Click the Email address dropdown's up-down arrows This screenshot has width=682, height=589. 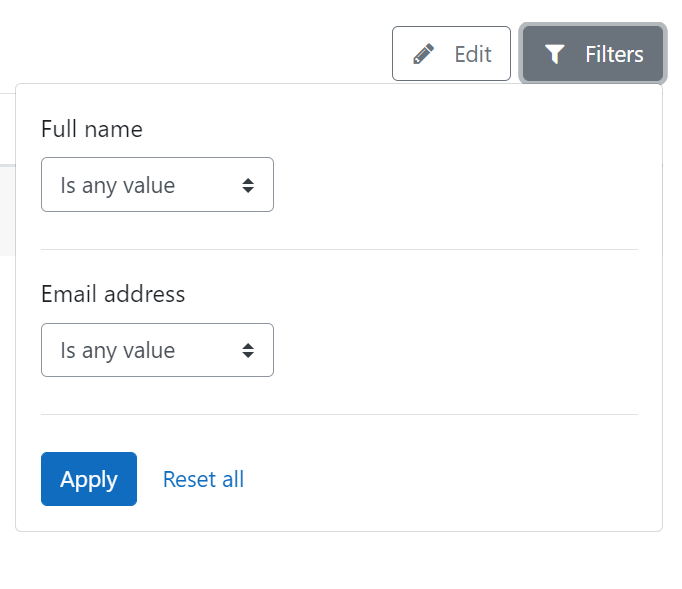click(x=248, y=350)
